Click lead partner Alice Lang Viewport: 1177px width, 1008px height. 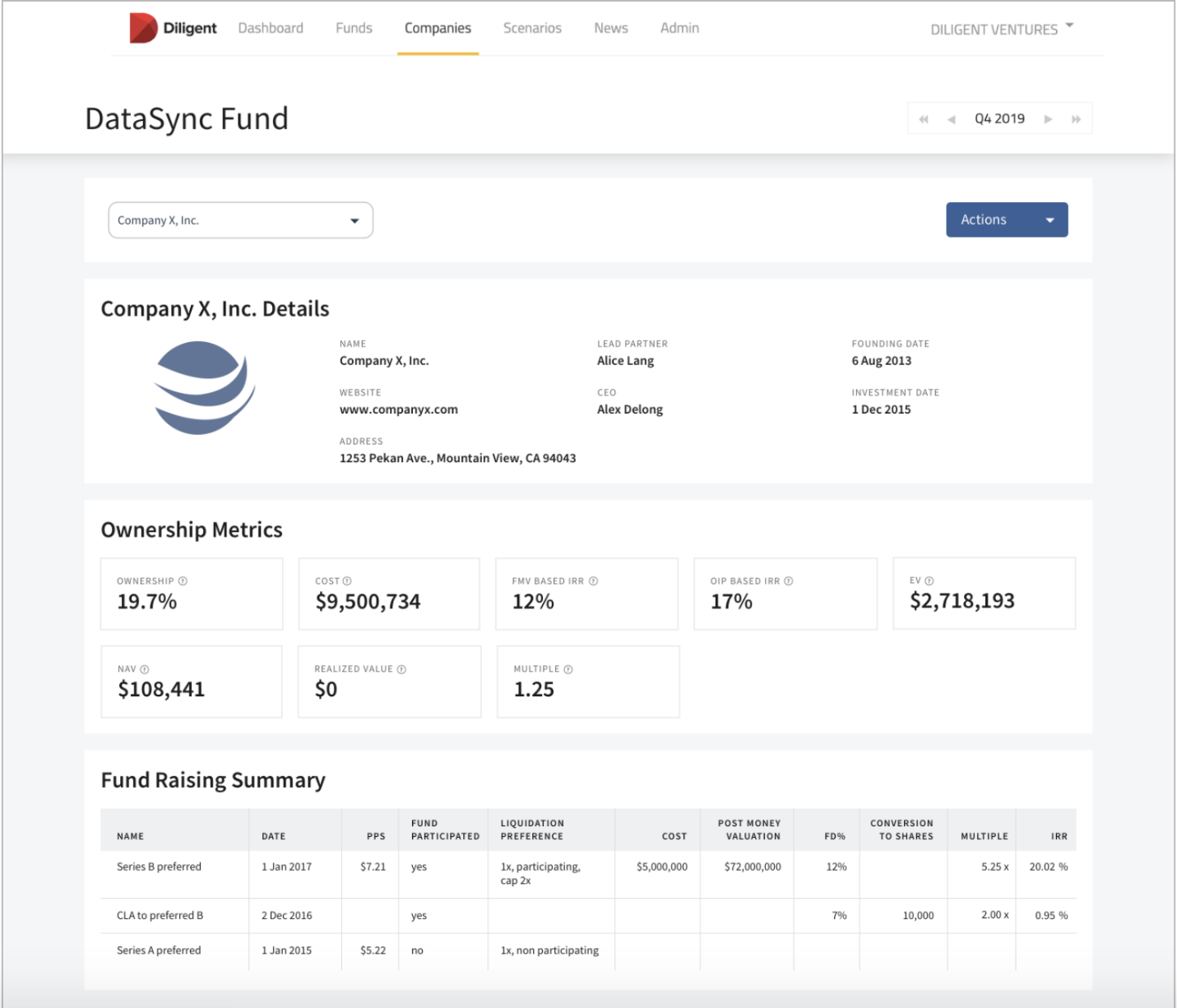(626, 360)
